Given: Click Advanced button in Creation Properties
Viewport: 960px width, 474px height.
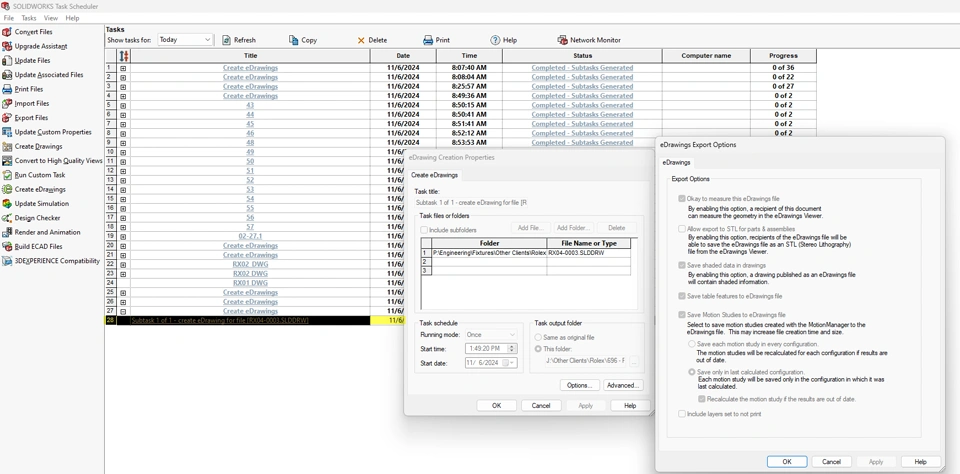Looking at the screenshot, I should (x=623, y=385).
